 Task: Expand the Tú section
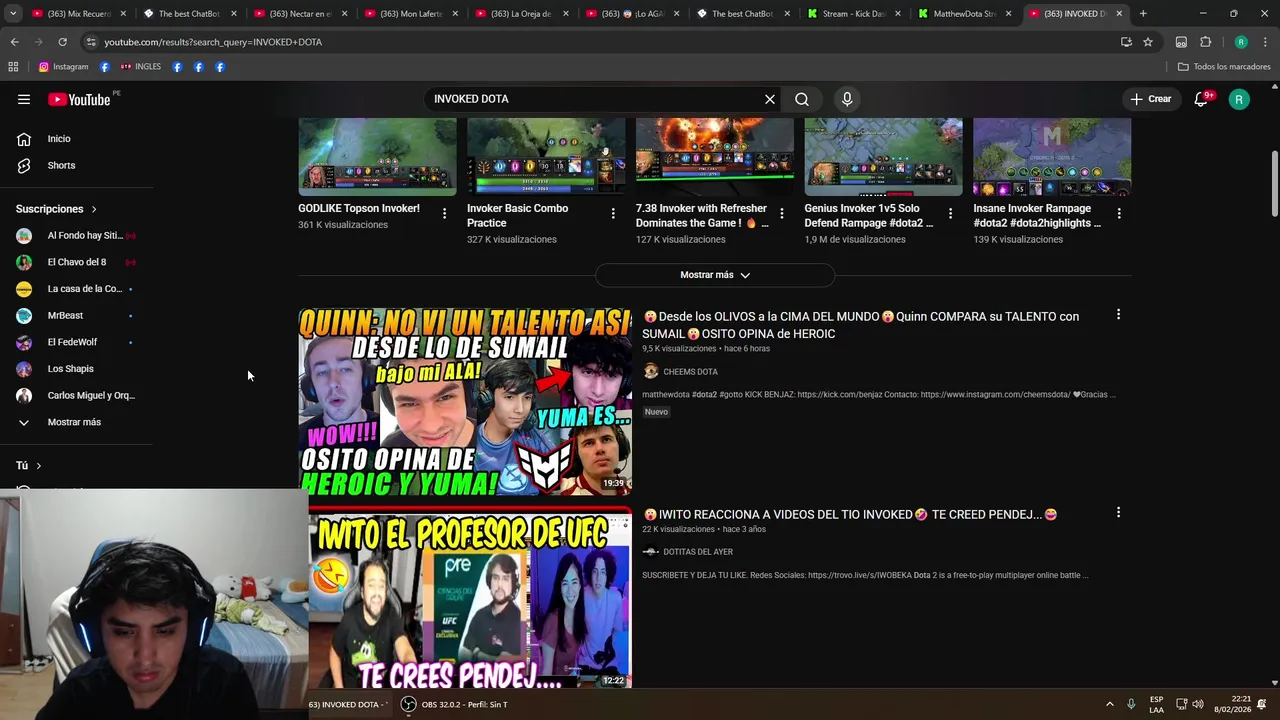[29, 466]
